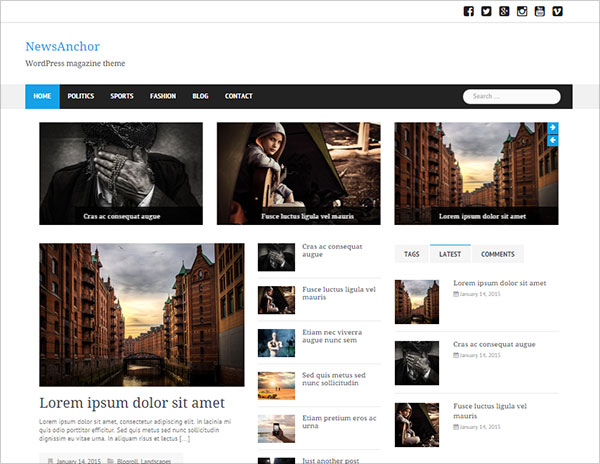This screenshot has width=600, height=464.
Task: Click the NewsAnchor site title
Action: (62, 46)
